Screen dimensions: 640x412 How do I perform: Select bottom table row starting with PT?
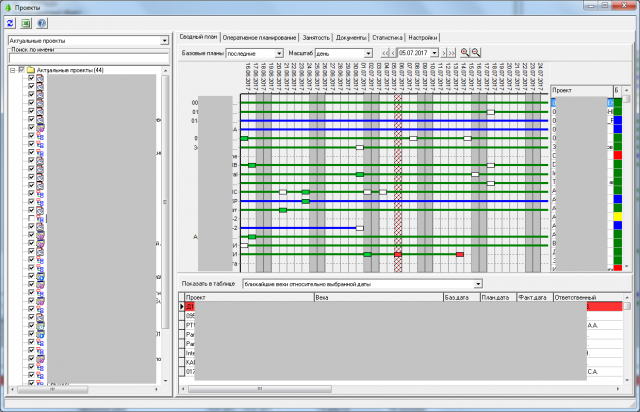click(x=401, y=325)
